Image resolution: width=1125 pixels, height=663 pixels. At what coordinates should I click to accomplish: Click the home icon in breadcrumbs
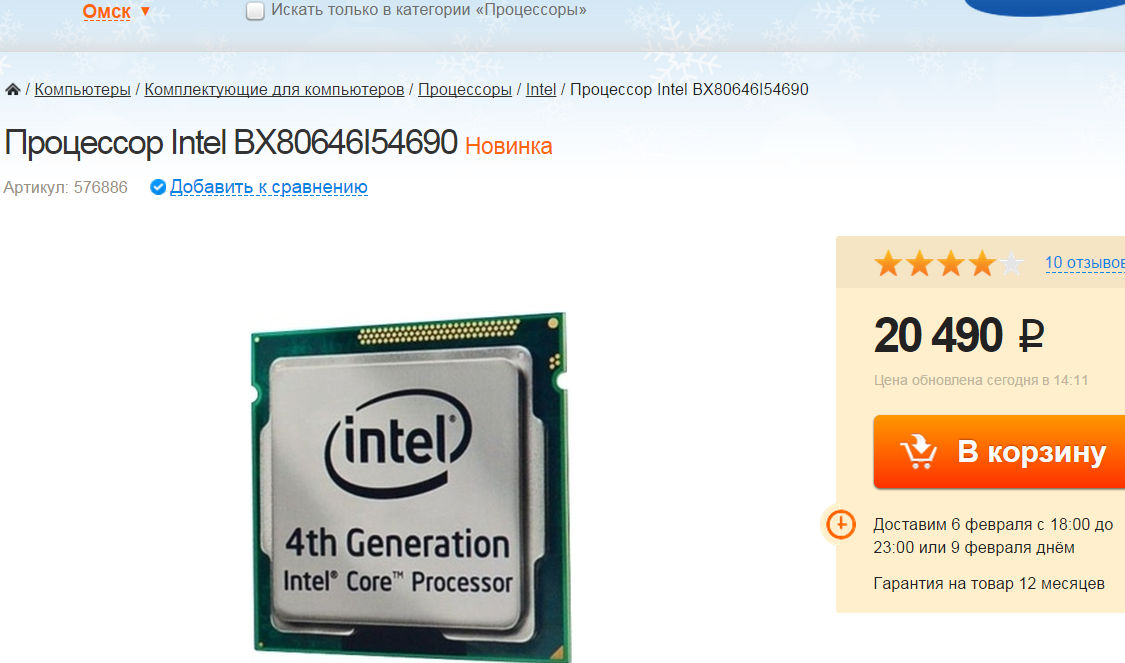coord(12,90)
